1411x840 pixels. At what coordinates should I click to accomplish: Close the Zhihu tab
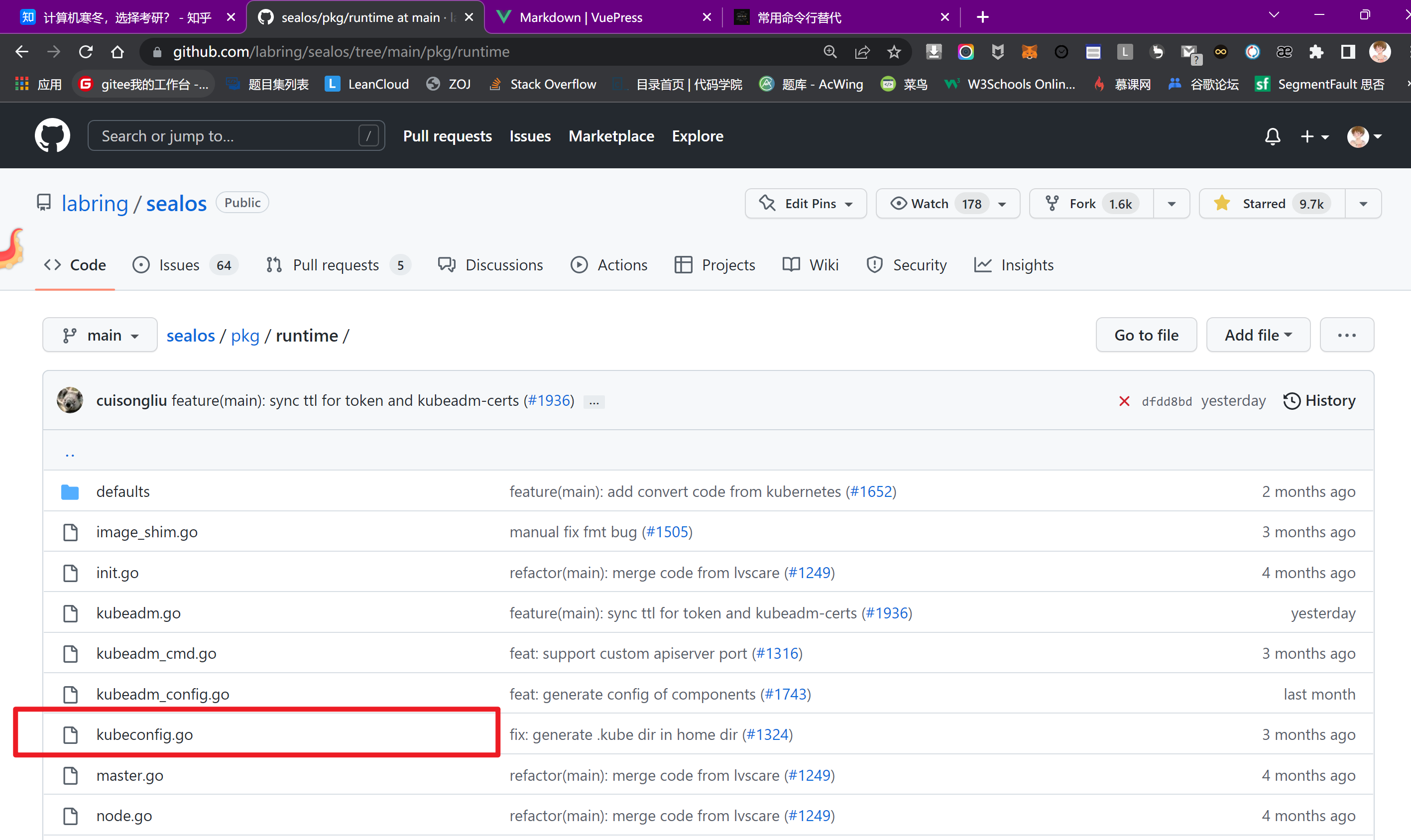[x=231, y=17]
